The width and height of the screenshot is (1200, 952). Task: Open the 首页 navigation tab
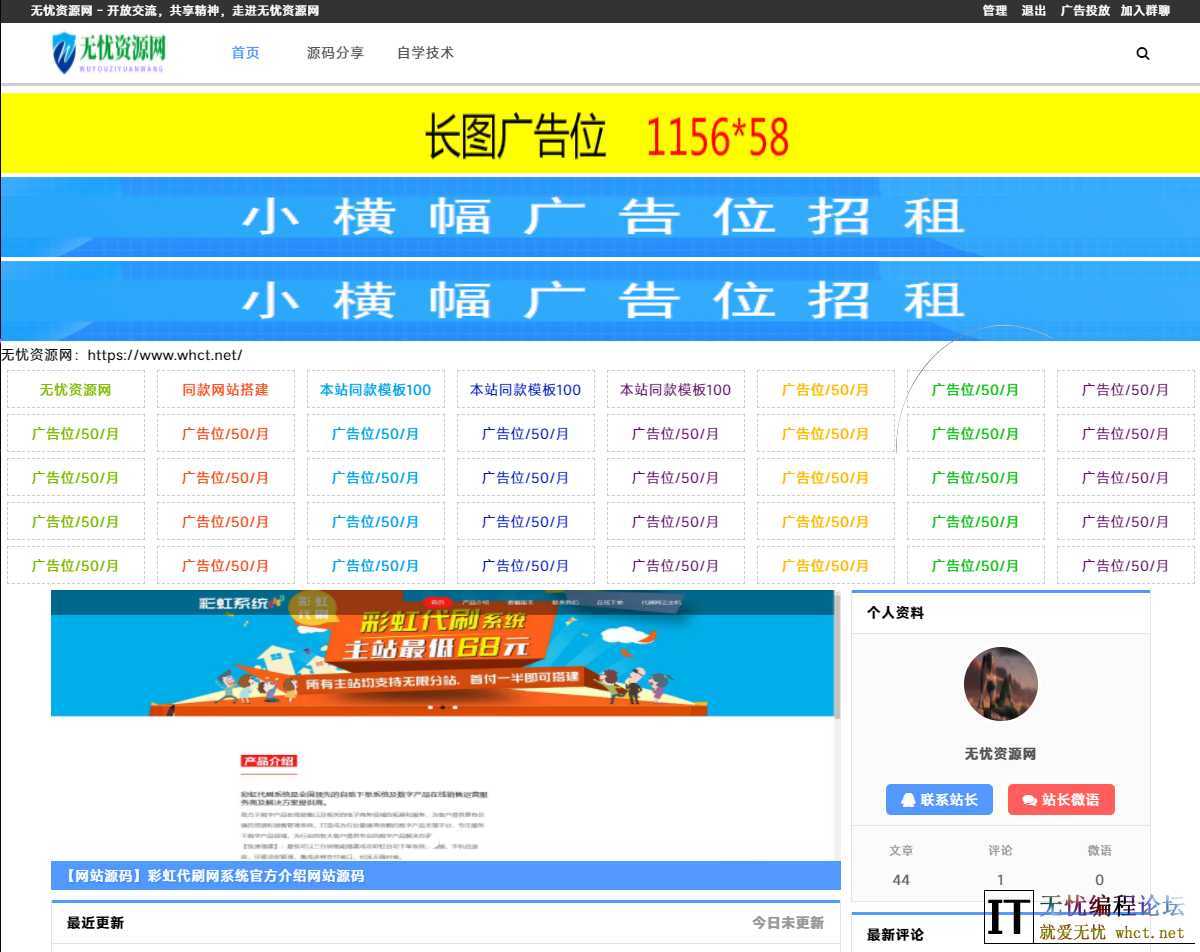(244, 53)
